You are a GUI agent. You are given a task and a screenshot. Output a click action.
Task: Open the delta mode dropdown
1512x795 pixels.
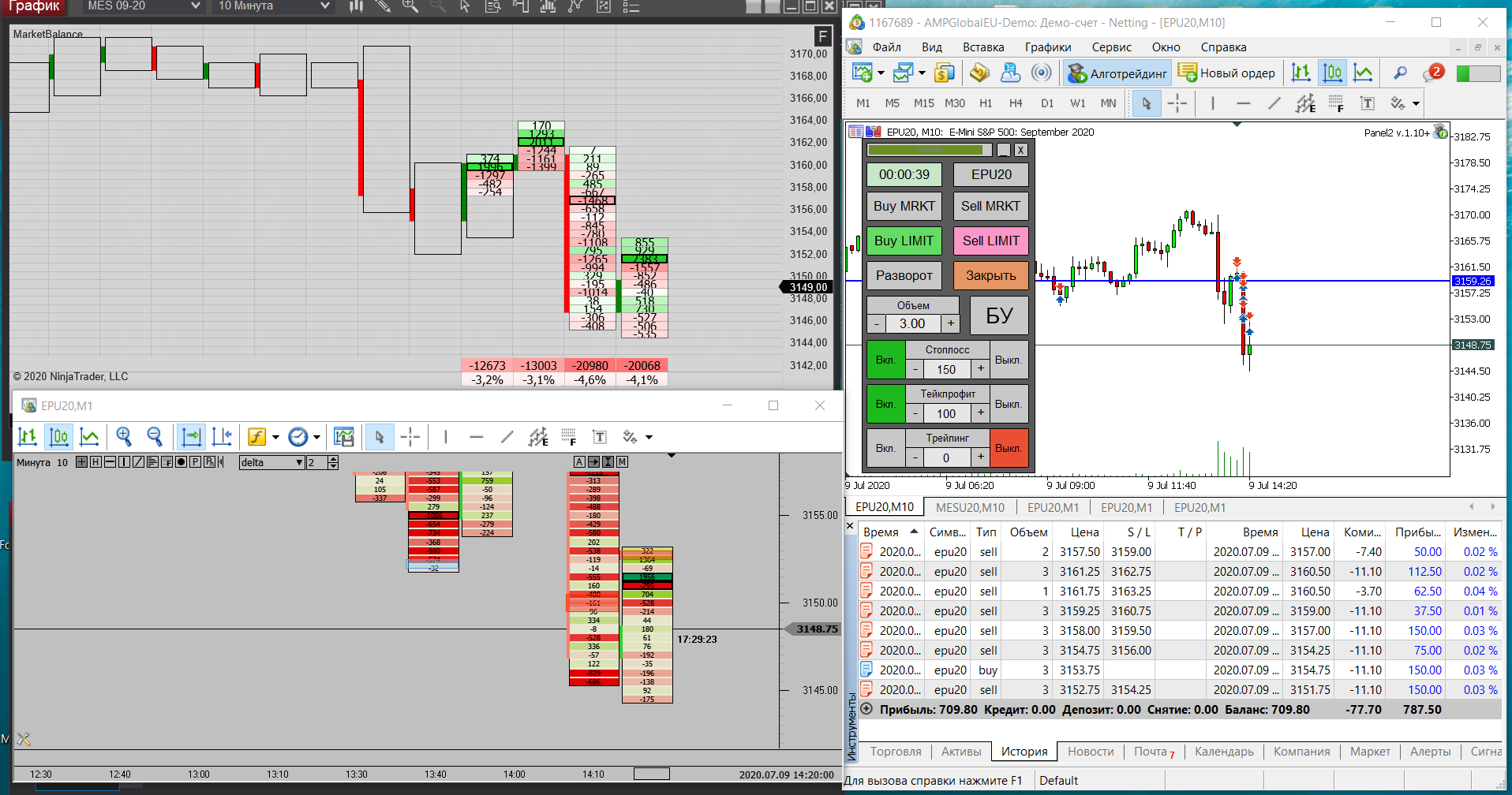pos(272,462)
